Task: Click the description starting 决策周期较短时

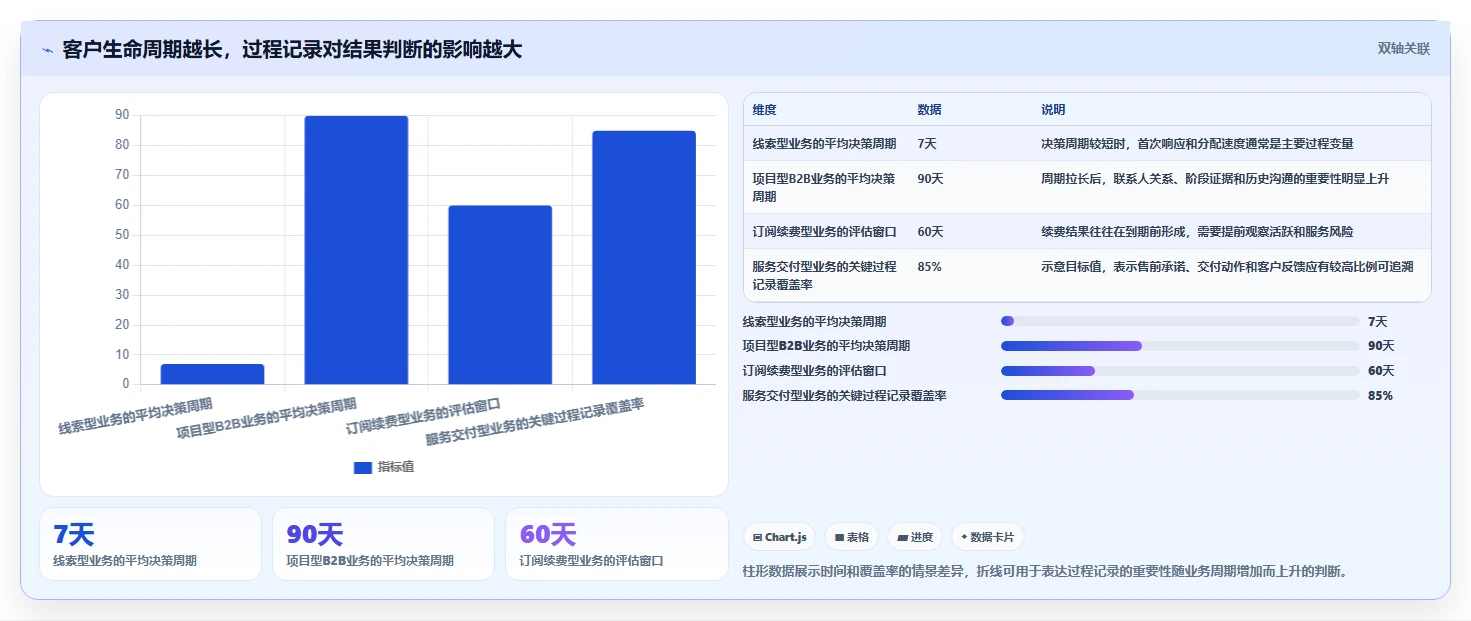Action: pos(1197,144)
